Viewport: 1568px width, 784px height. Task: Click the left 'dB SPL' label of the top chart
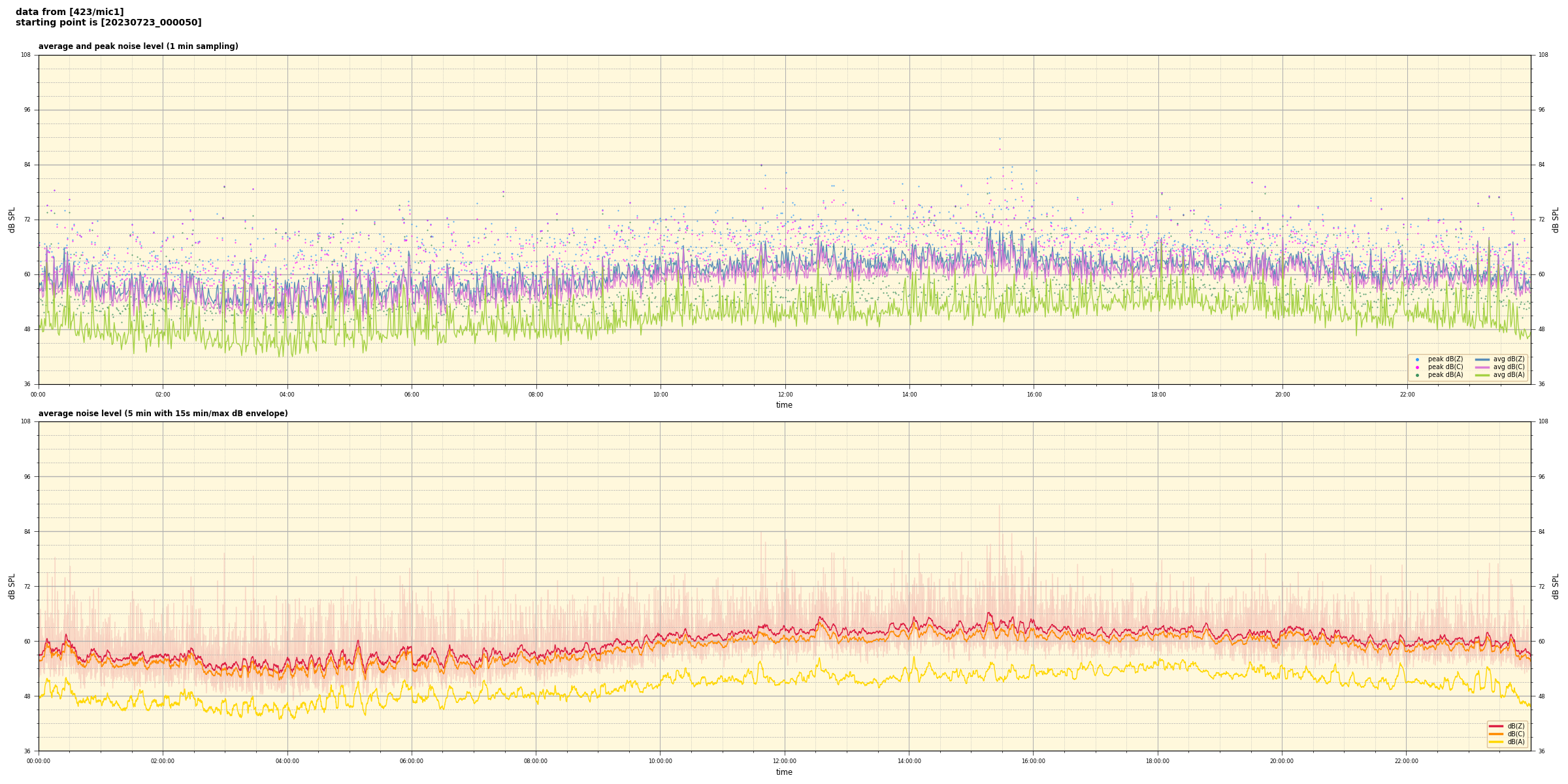[x=12, y=220]
